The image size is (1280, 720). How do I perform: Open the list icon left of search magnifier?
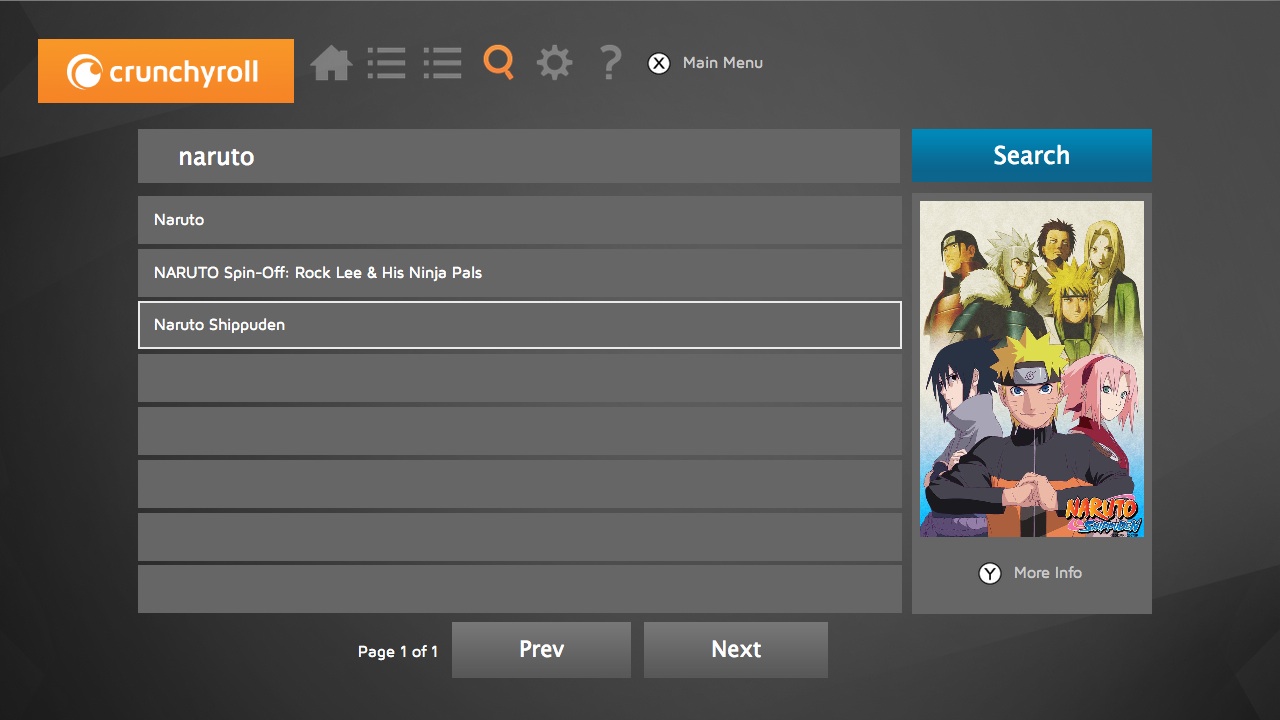point(442,63)
